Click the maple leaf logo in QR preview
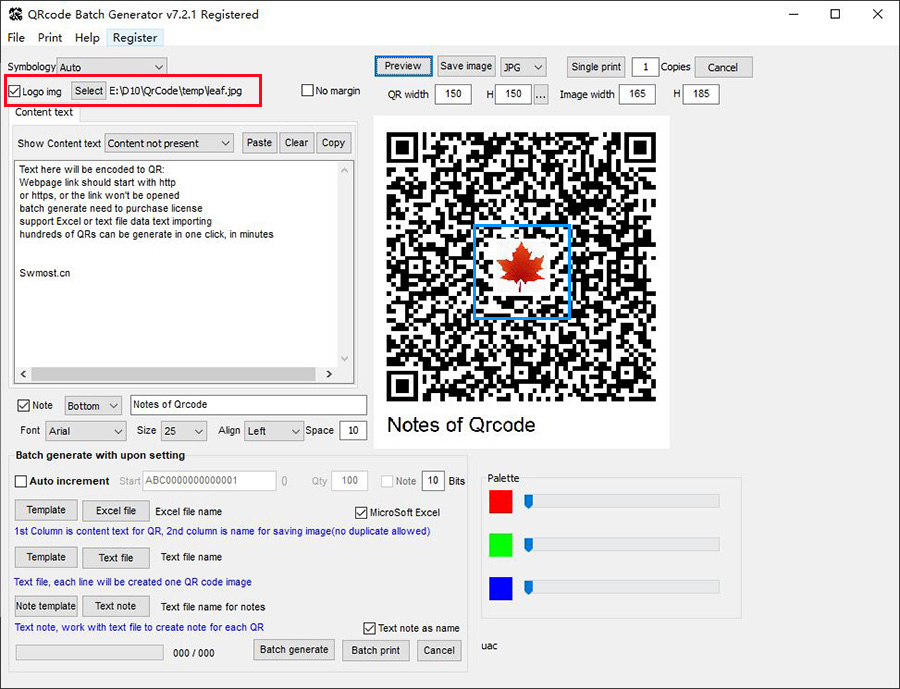Image resolution: width=900 pixels, height=689 pixels. tap(521, 268)
